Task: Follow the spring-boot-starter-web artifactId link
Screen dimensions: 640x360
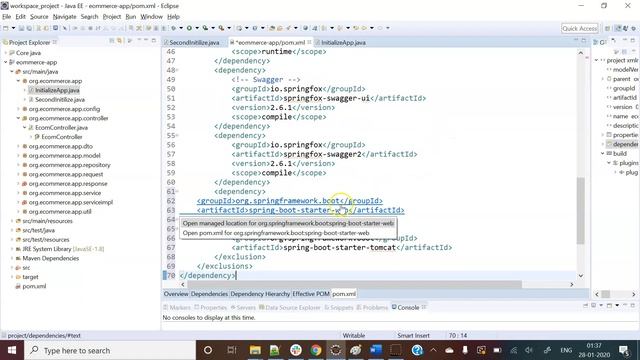Action: coord(300,210)
